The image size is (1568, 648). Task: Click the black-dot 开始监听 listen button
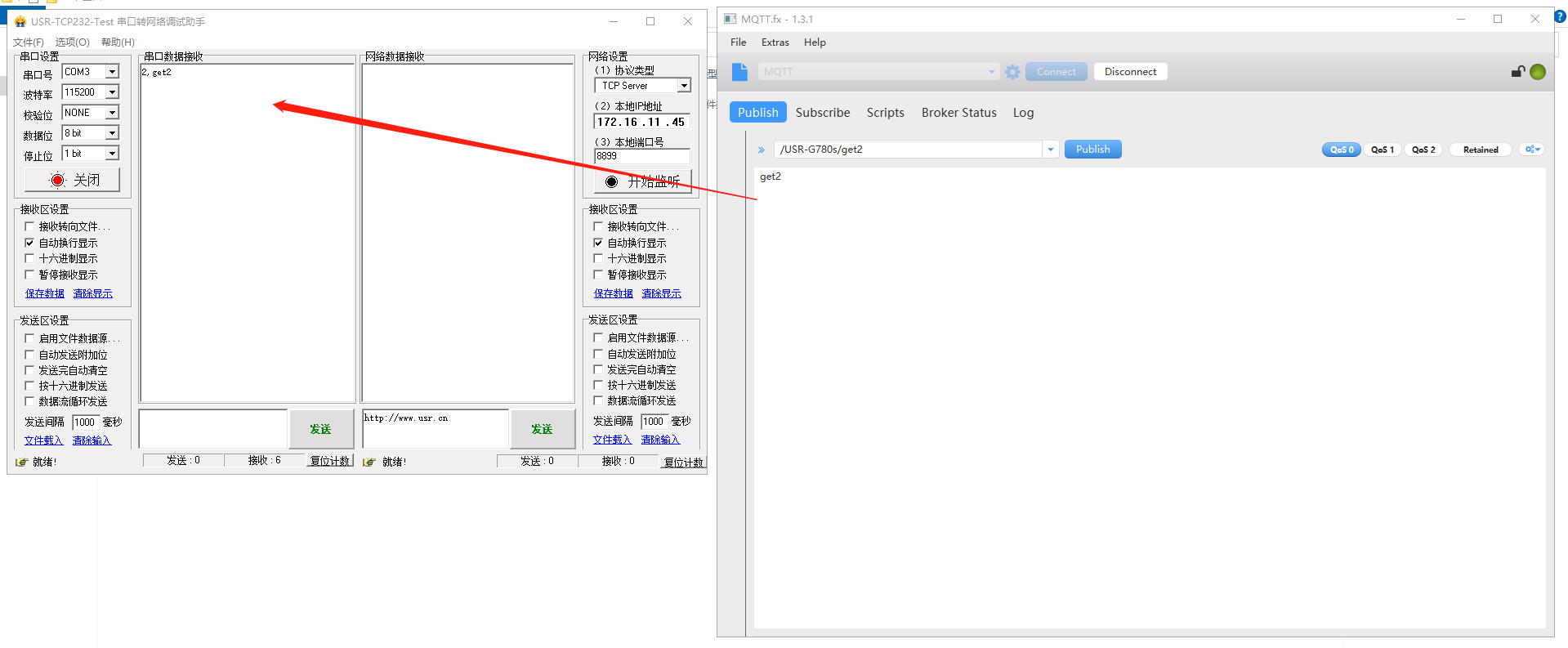pos(642,181)
